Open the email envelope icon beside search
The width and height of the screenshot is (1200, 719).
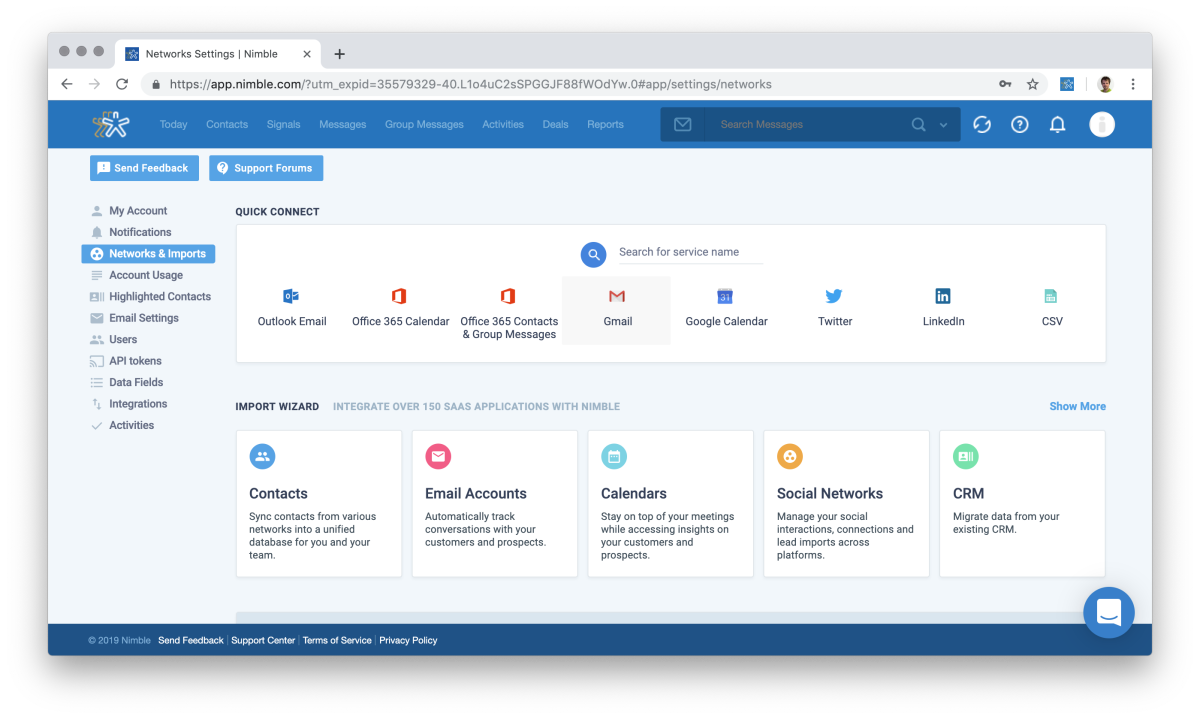(x=683, y=125)
